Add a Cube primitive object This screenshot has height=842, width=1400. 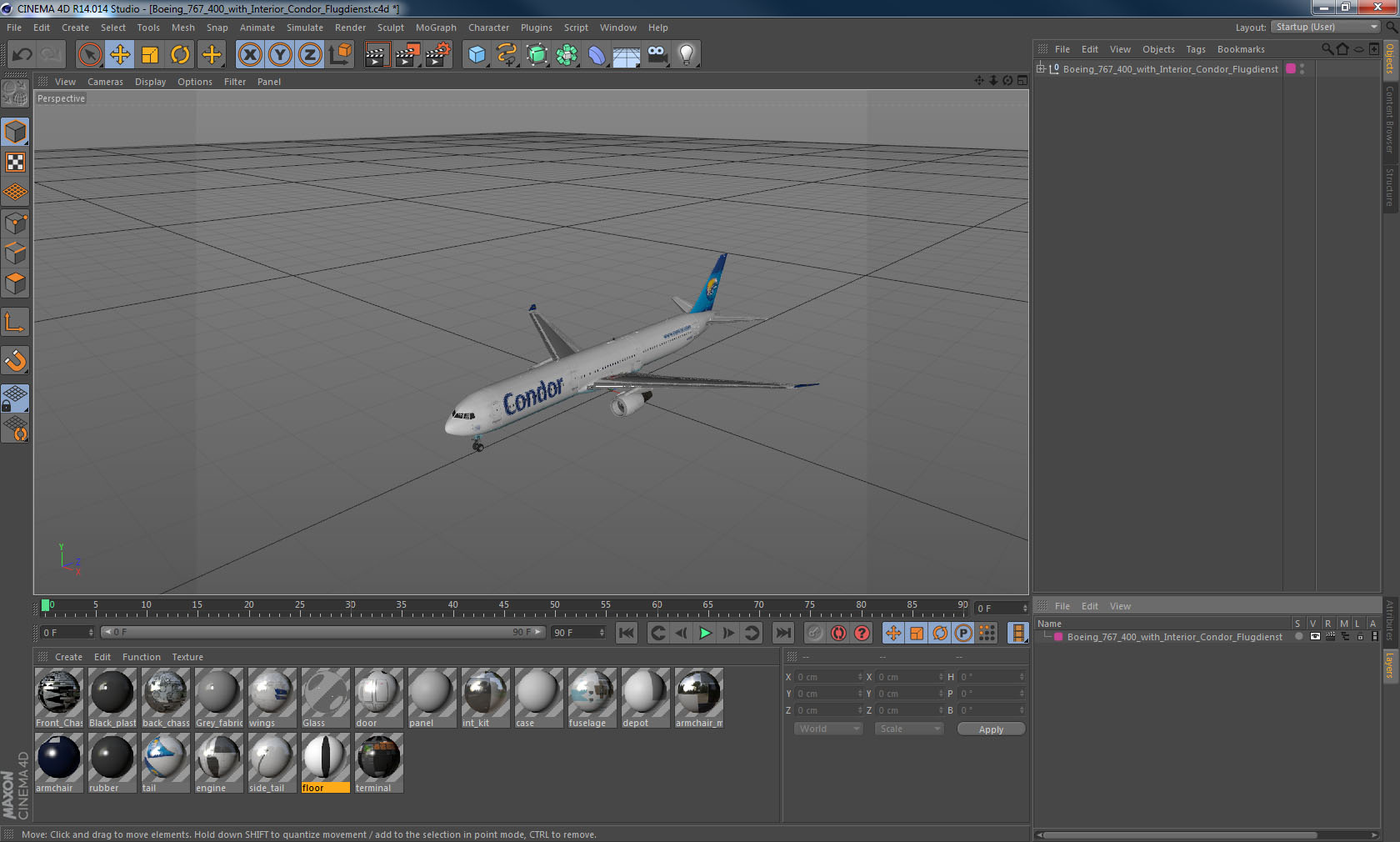[477, 55]
